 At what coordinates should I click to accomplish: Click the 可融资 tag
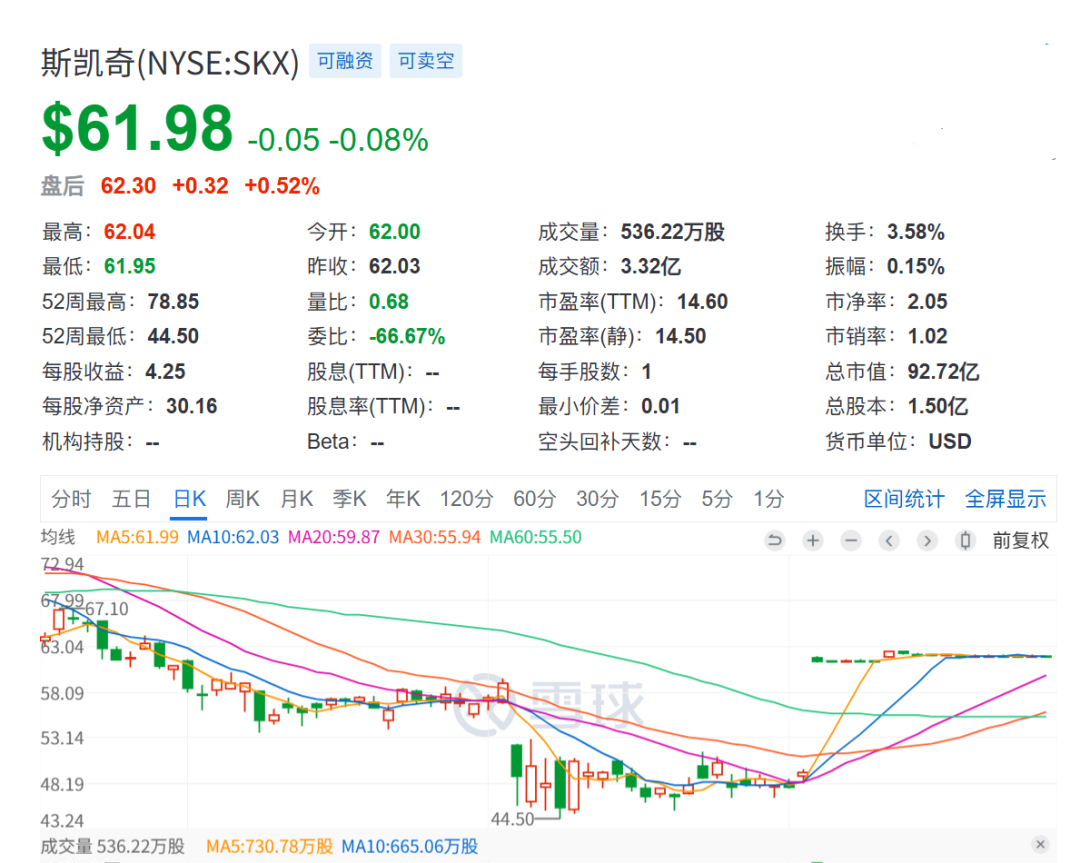[345, 61]
